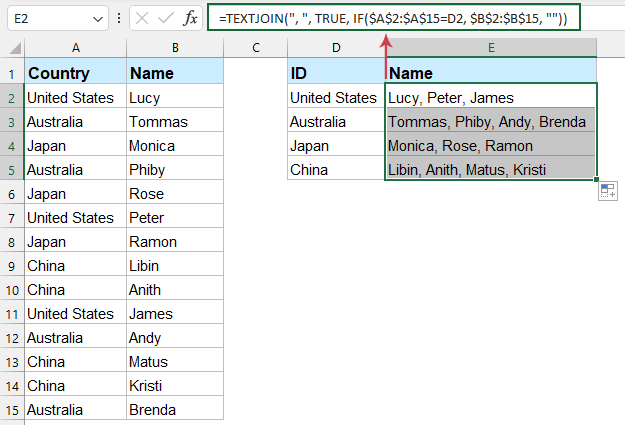Select cell B8 containing Ramon
The width and height of the screenshot is (625, 425).
point(175,240)
